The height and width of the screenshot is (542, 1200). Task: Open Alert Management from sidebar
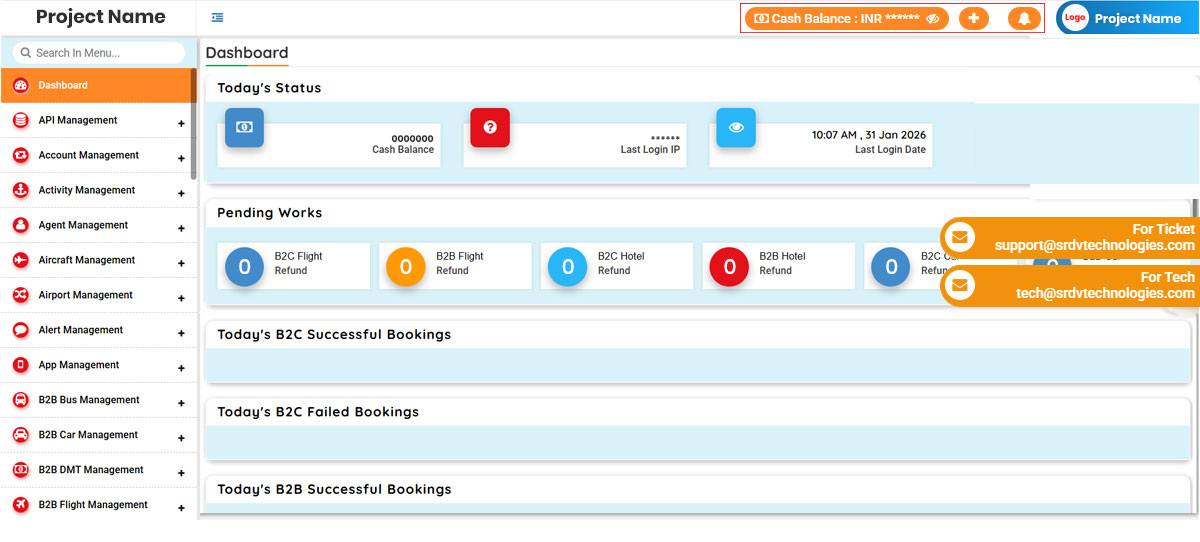point(80,330)
